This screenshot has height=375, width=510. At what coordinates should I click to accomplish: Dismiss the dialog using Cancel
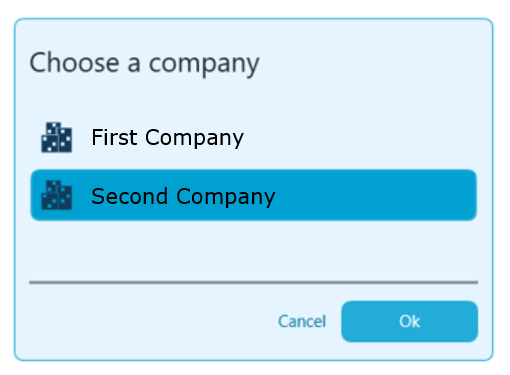click(302, 321)
